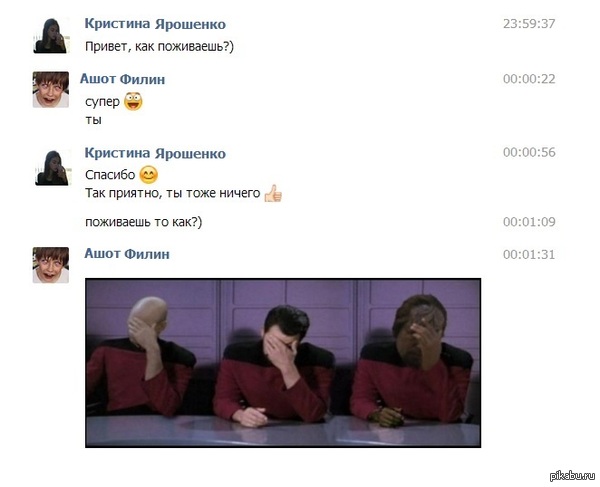Click the thumbs-up emoji after 'ничего'

[273, 193]
